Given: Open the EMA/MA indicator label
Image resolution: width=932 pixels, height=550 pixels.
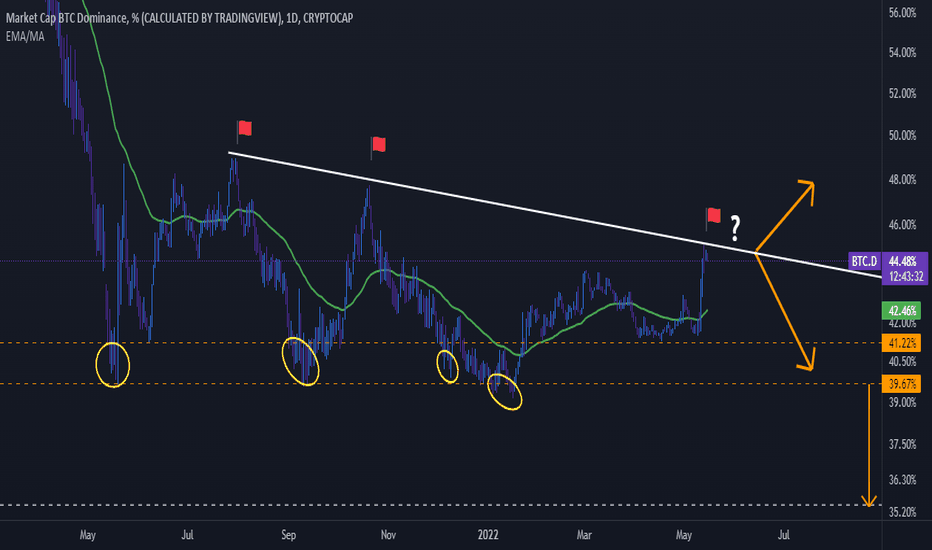Looking at the screenshot, I should click(25, 37).
